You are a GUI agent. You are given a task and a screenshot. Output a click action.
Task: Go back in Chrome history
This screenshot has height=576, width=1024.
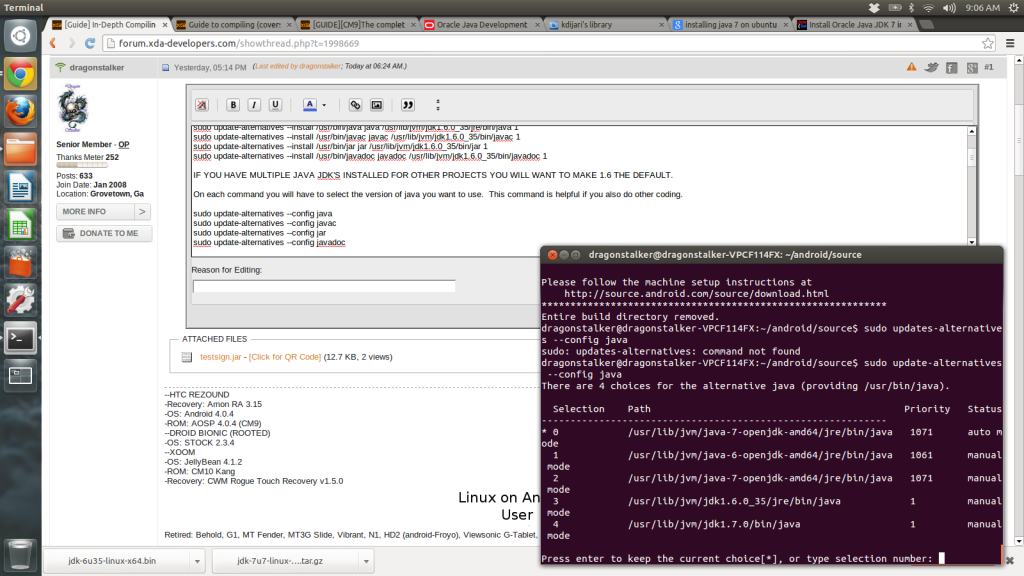click(x=54, y=43)
